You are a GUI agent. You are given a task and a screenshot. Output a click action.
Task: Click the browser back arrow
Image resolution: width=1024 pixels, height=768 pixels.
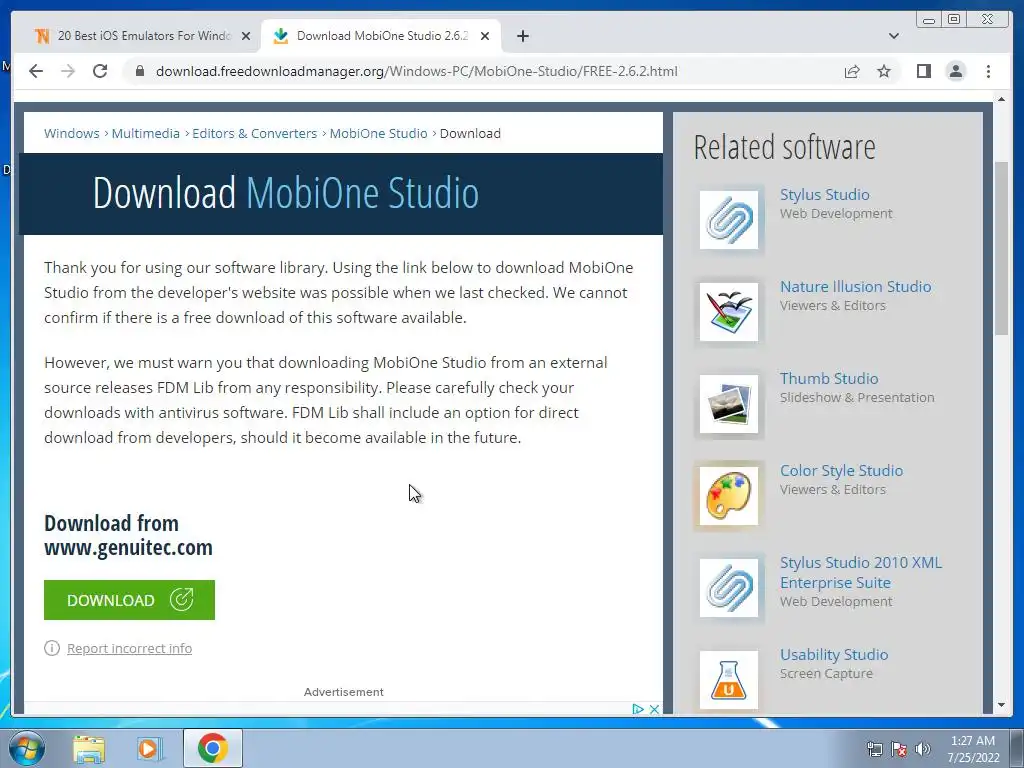click(36, 71)
